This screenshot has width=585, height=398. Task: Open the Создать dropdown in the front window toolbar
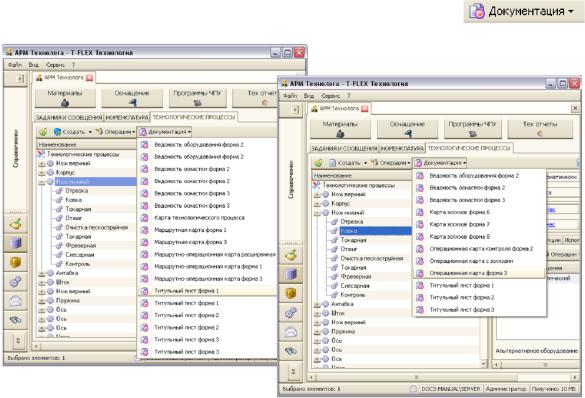[x=348, y=163]
